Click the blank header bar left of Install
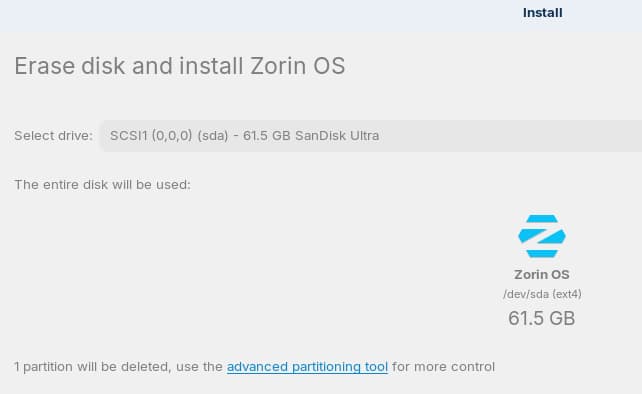This screenshot has width=642, height=394. (x=258, y=15)
